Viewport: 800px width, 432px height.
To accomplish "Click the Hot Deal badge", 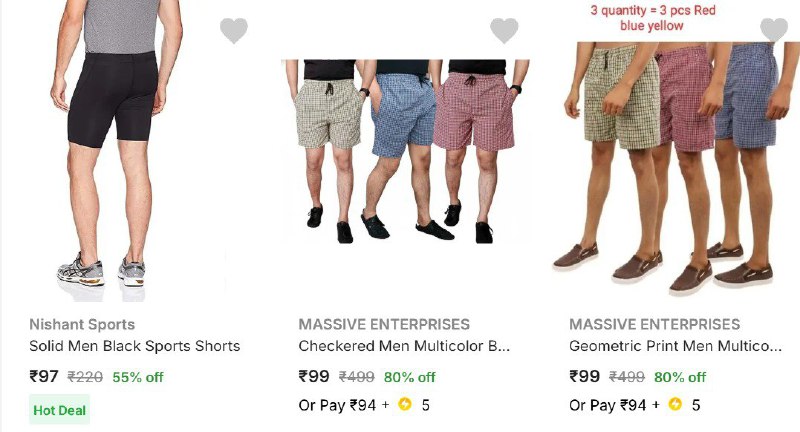I will click(59, 410).
